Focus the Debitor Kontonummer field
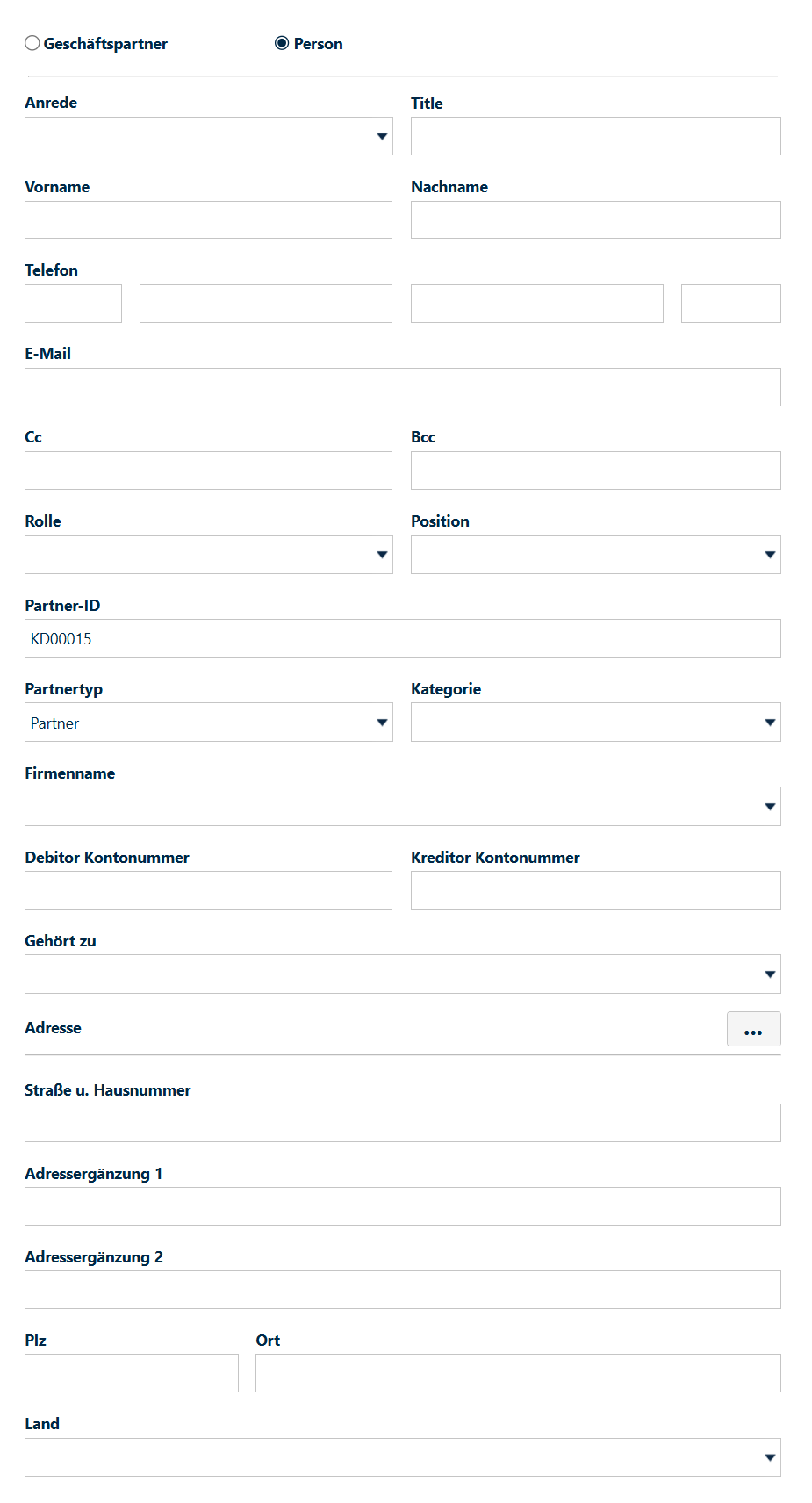 (x=209, y=890)
